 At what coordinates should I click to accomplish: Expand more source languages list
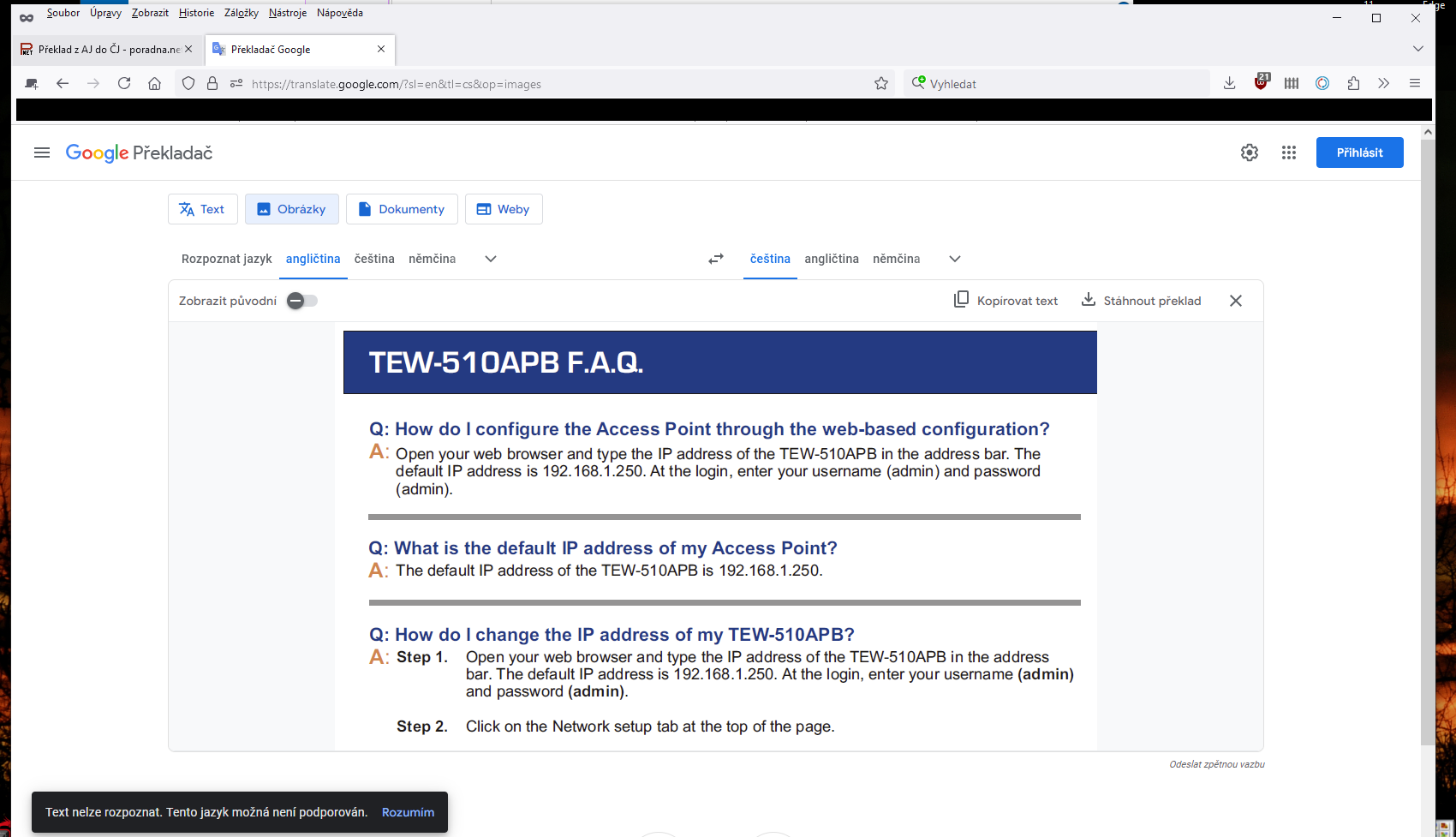(491, 259)
